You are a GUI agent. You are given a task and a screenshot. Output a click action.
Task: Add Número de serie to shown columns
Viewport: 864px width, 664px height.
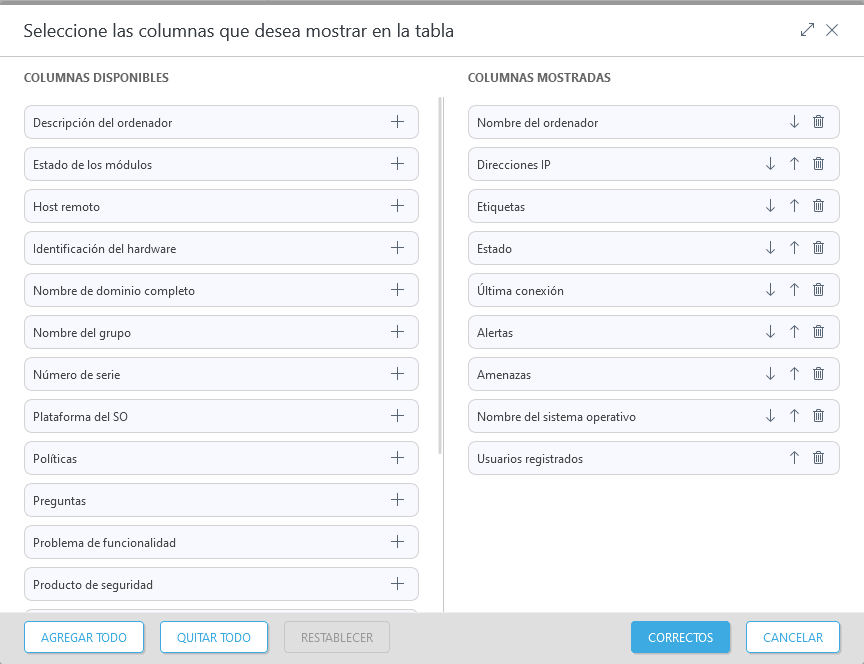coord(397,374)
